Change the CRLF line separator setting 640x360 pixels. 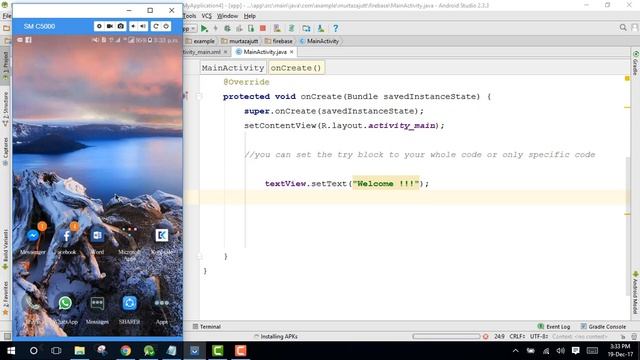517,336
